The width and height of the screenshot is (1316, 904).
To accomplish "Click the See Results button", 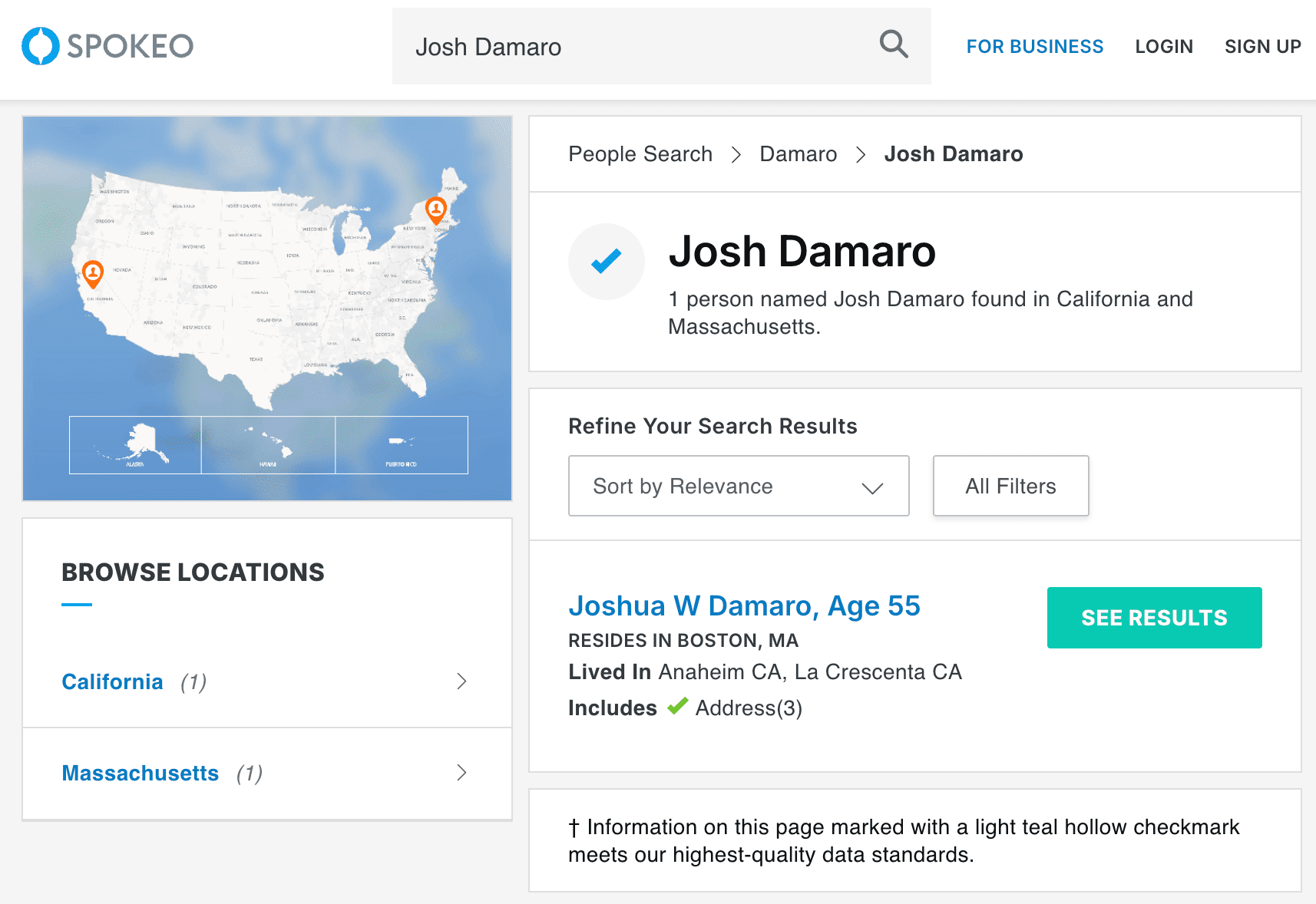I will pyautogui.click(x=1154, y=618).
